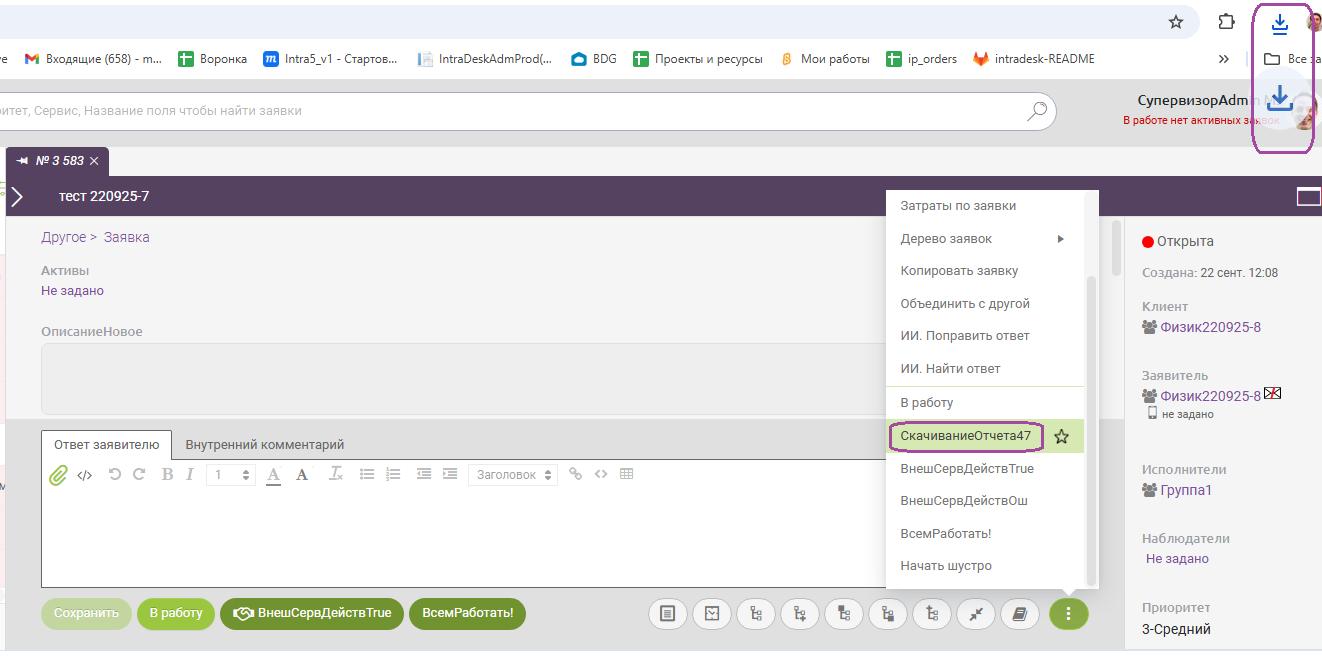Pick the text color A underline tool
Viewport: 1322px width, 658px height.
(x=274, y=474)
